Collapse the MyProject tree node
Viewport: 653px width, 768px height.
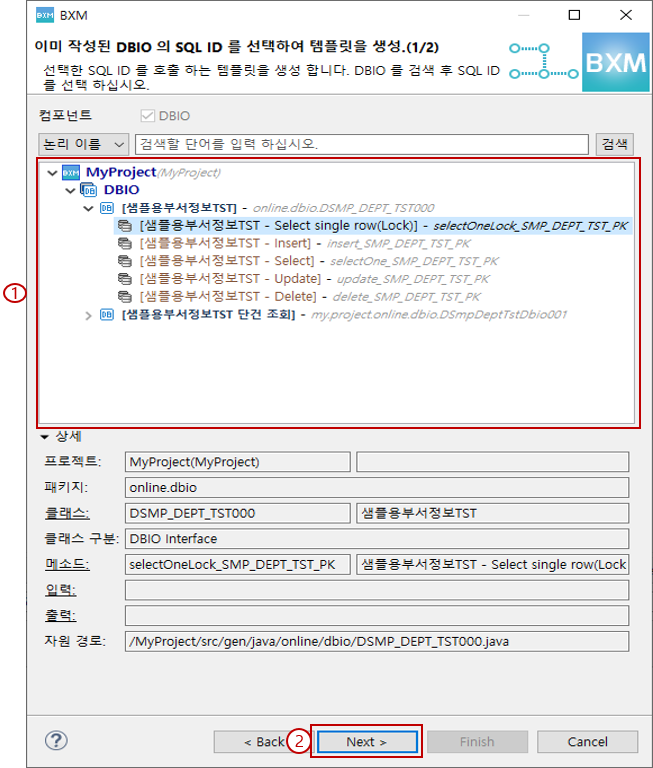click(x=52, y=173)
